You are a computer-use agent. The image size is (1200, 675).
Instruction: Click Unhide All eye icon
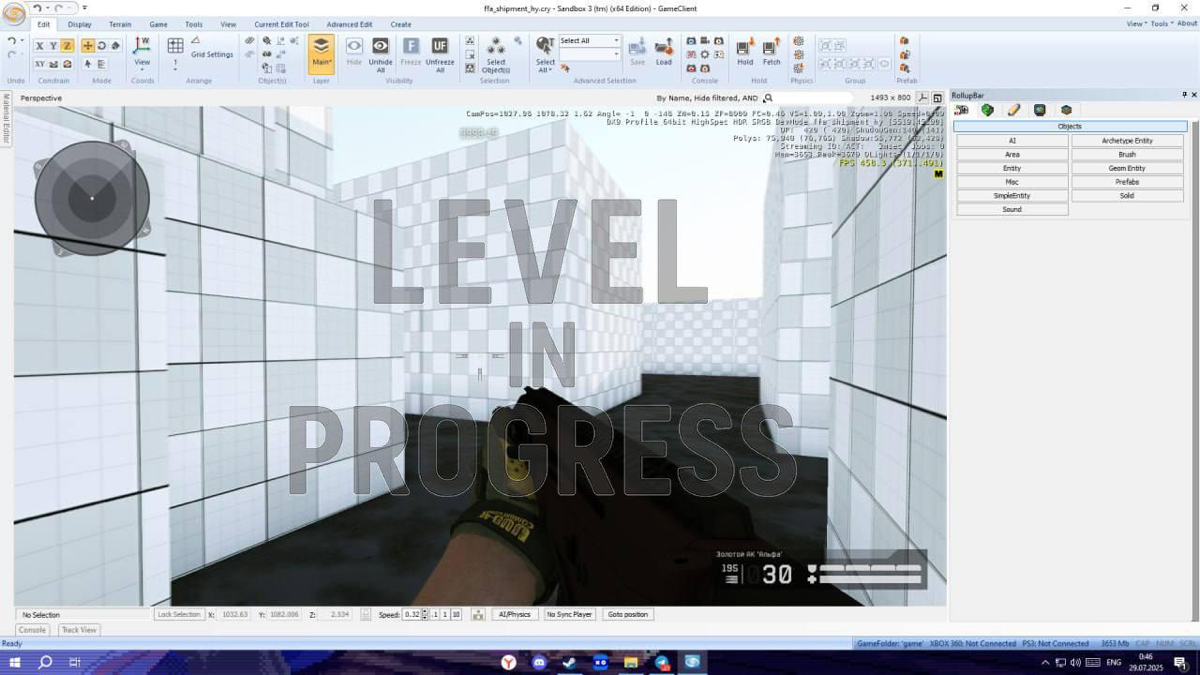coord(381,46)
